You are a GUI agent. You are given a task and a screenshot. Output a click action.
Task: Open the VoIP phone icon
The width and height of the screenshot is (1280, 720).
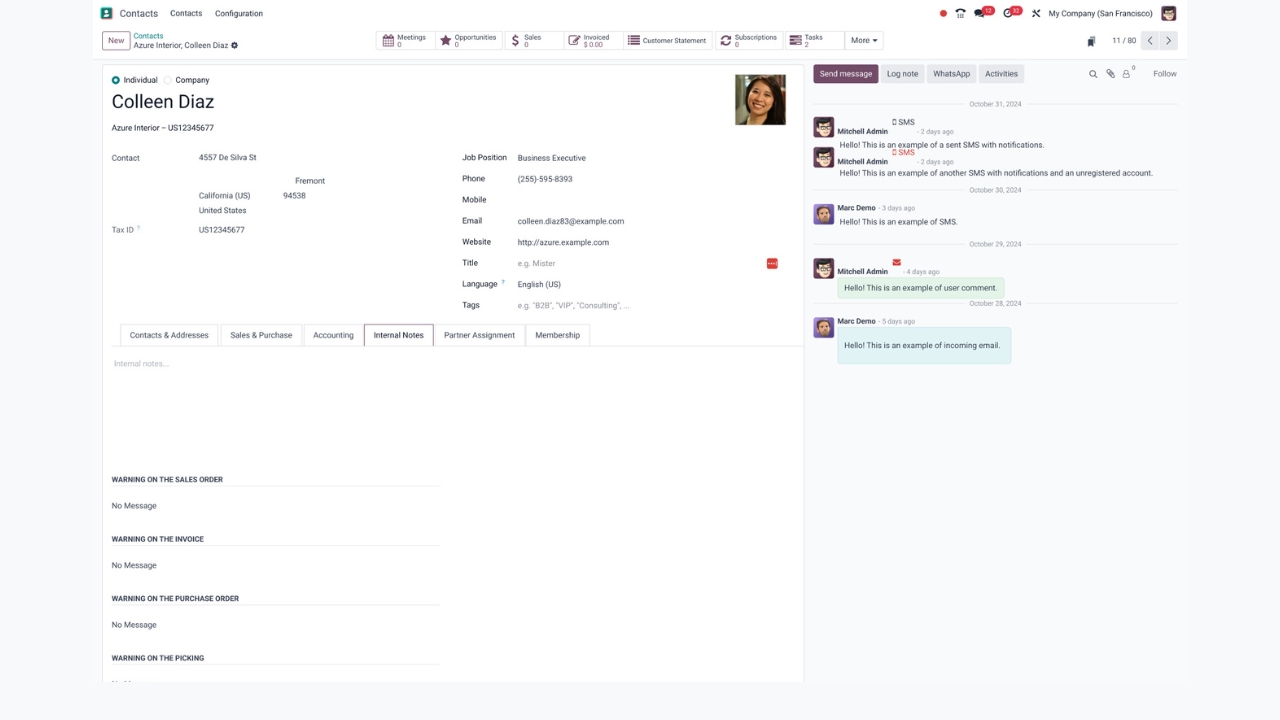(960, 14)
